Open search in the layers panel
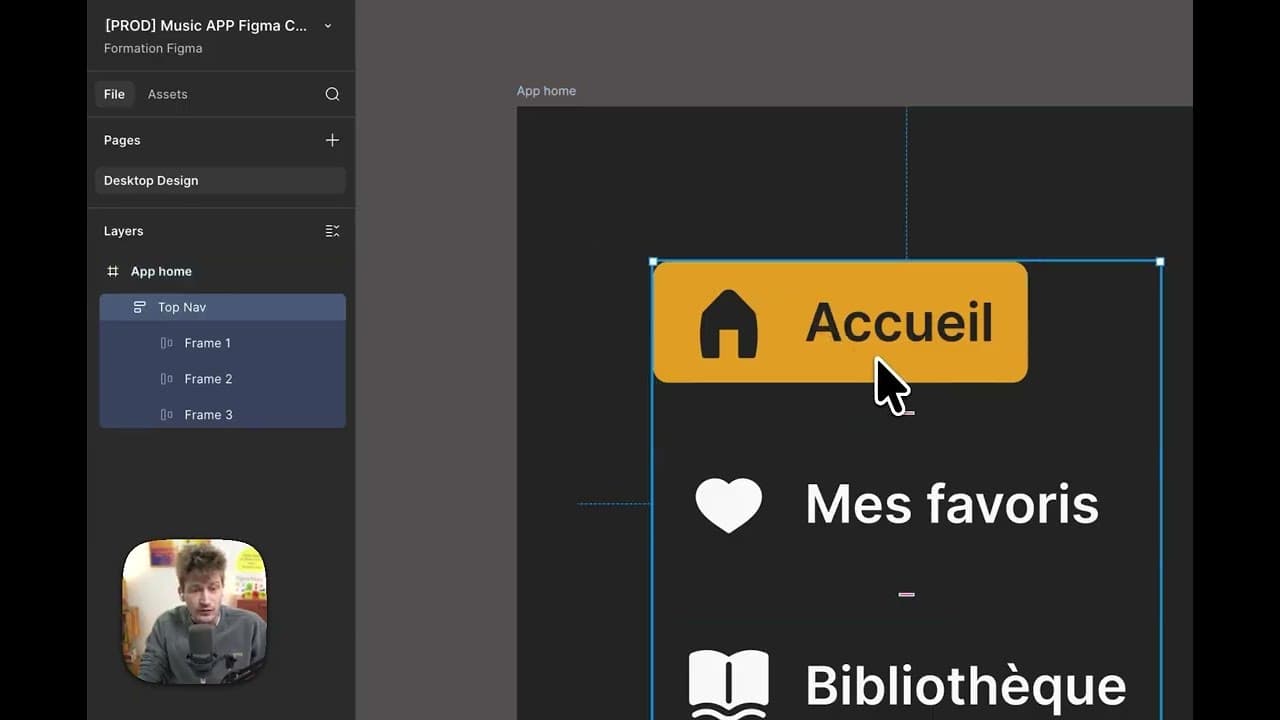The height and width of the screenshot is (720, 1280). click(332, 94)
